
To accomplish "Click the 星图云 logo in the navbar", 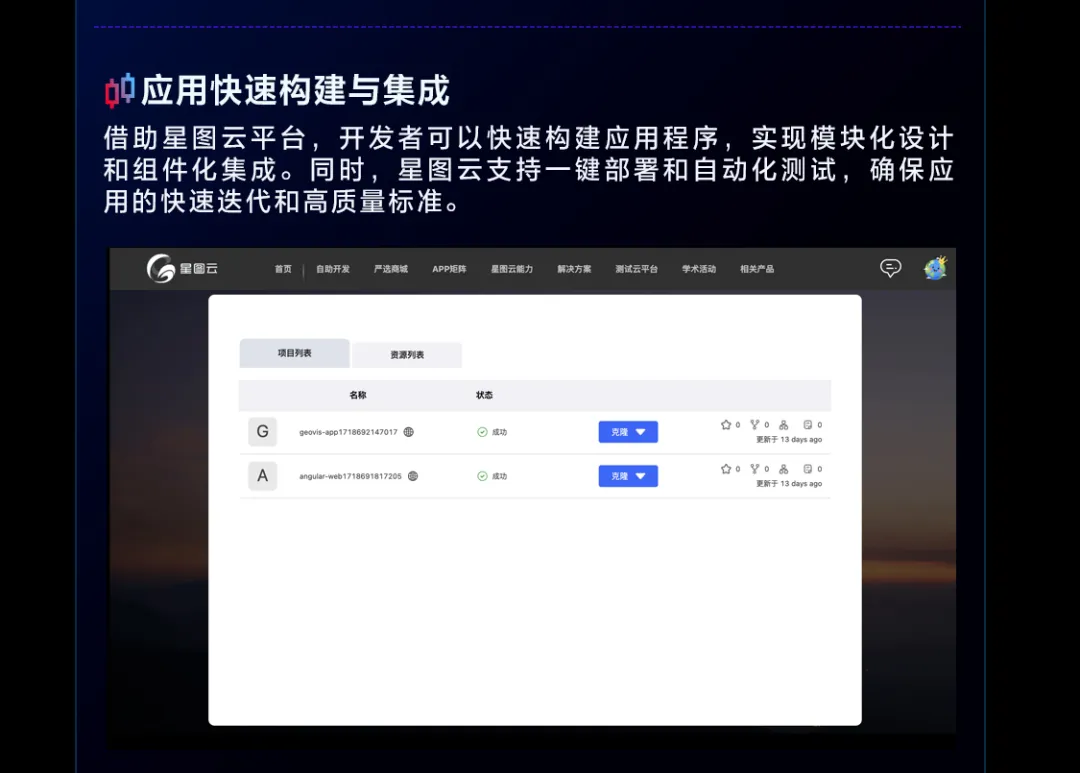I will point(182,268).
